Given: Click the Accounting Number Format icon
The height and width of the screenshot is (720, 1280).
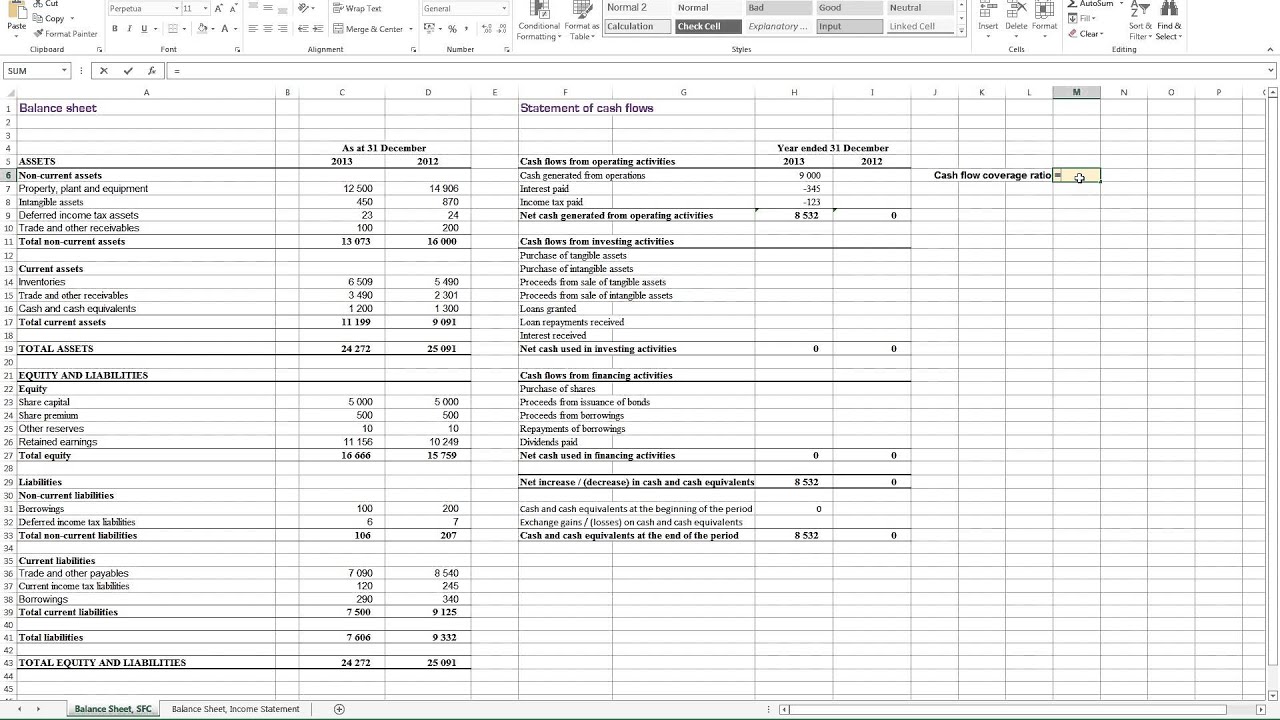Looking at the screenshot, I should point(430,29).
